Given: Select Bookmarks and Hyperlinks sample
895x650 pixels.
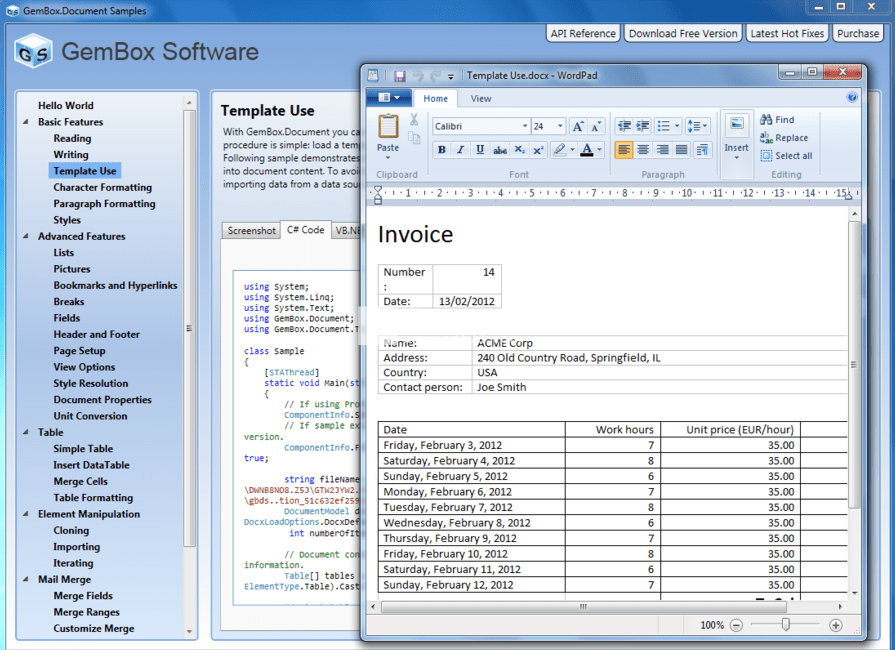Looking at the screenshot, I should coord(115,285).
